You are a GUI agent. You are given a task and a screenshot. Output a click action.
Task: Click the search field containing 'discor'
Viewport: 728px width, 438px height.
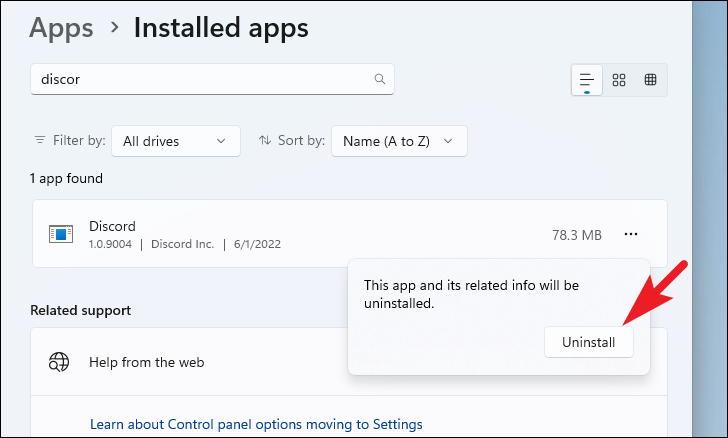pos(200,79)
